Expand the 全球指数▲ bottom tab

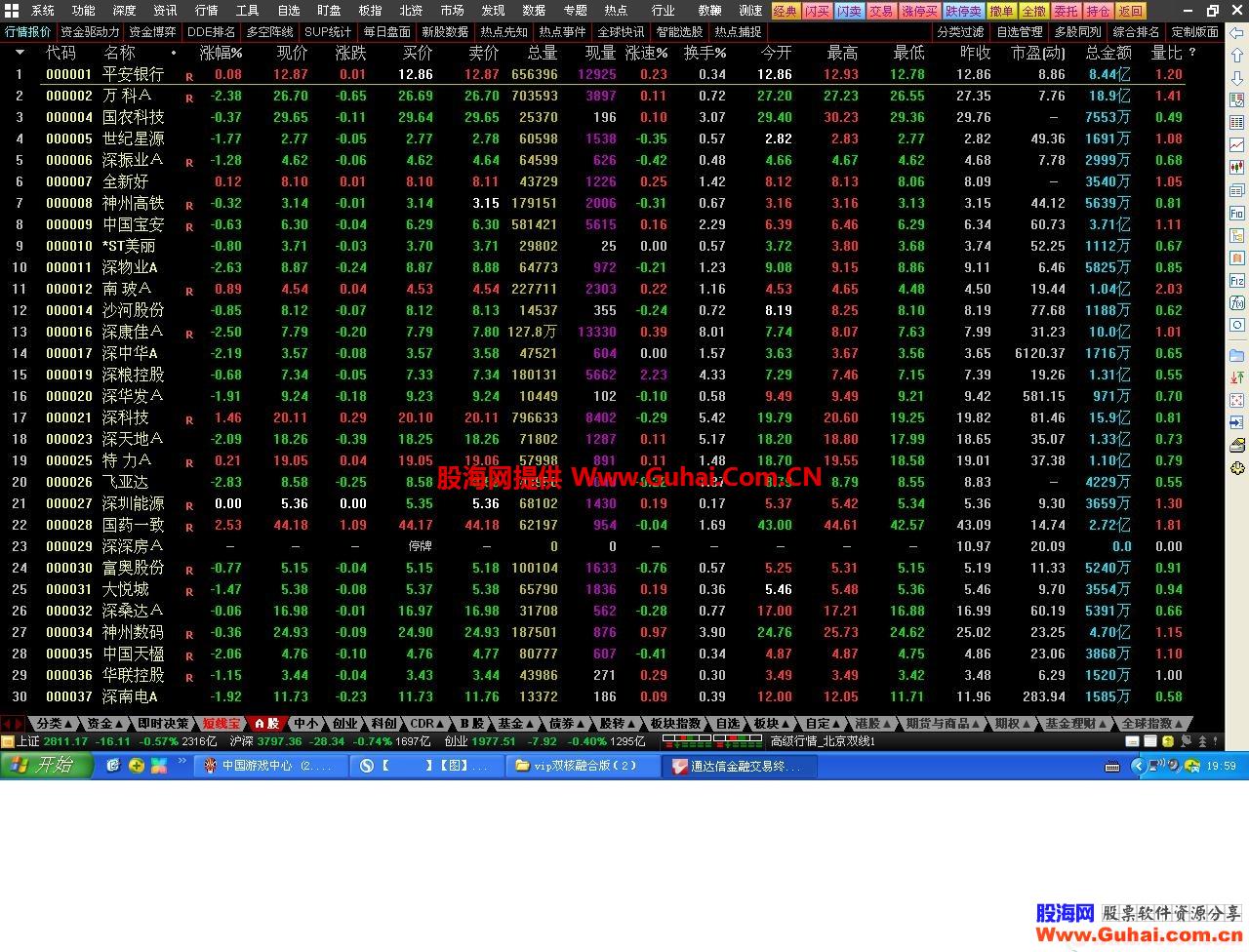[x=1152, y=724]
